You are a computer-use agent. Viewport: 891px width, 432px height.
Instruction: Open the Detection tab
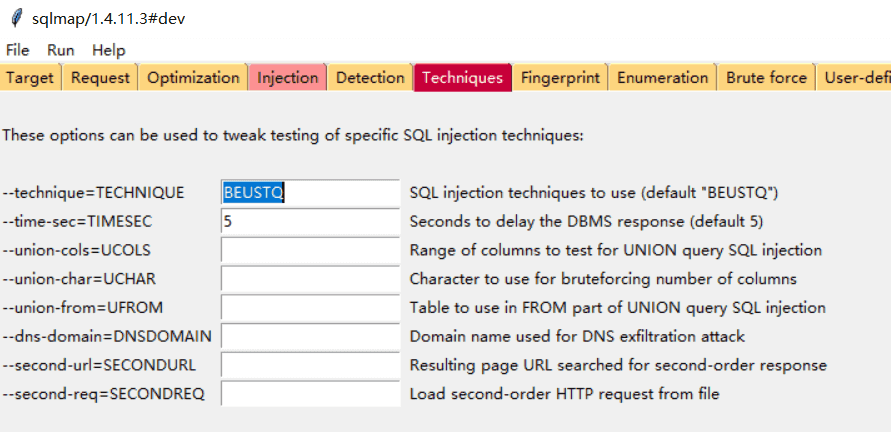[x=370, y=78]
